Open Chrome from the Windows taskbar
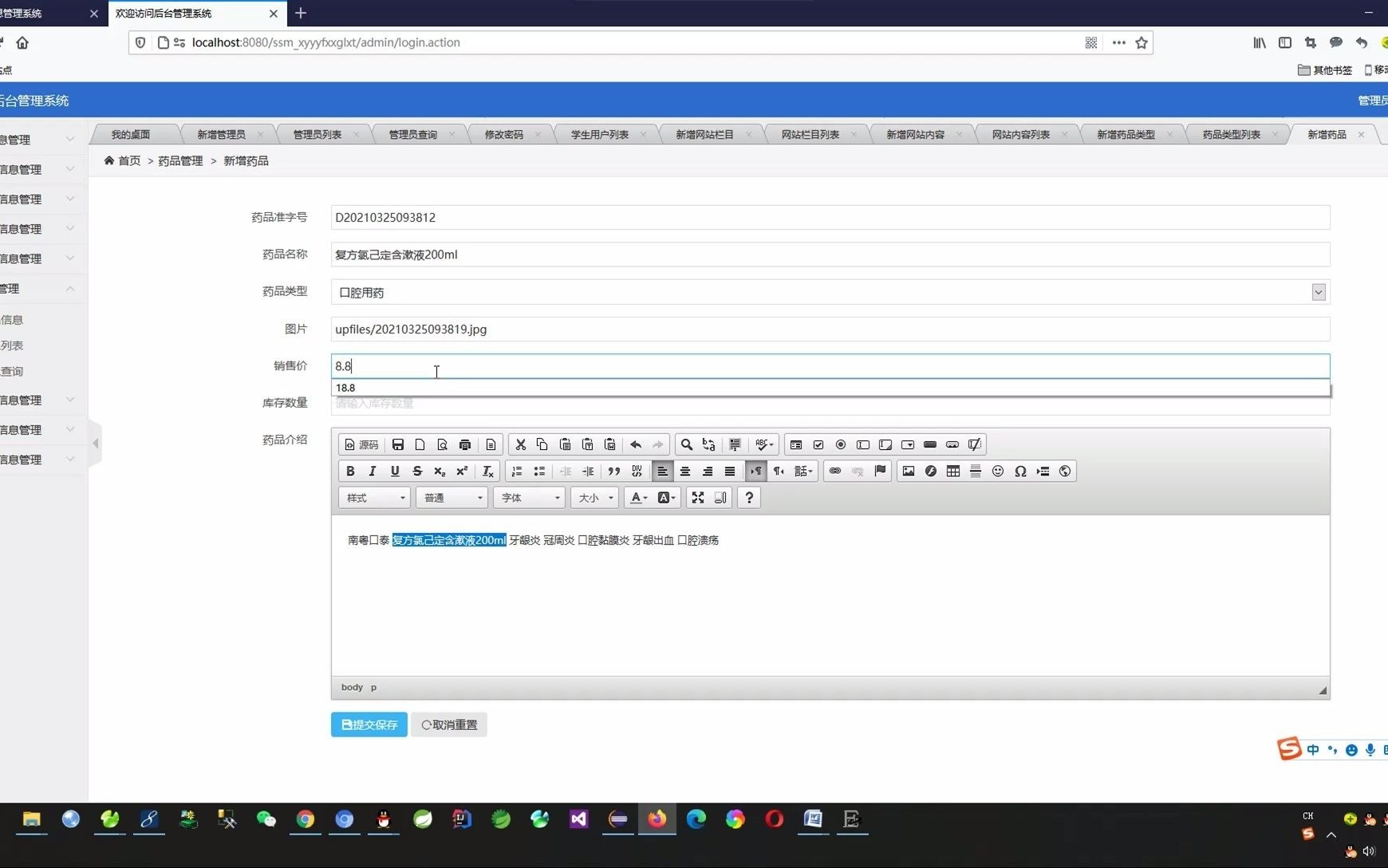The height and width of the screenshot is (868, 1388). click(305, 819)
